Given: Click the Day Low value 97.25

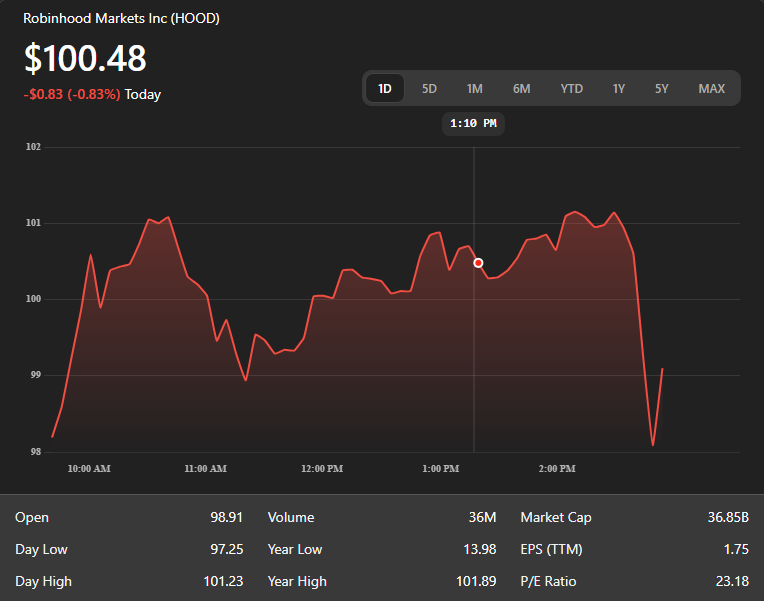Looking at the screenshot, I should point(227,549).
